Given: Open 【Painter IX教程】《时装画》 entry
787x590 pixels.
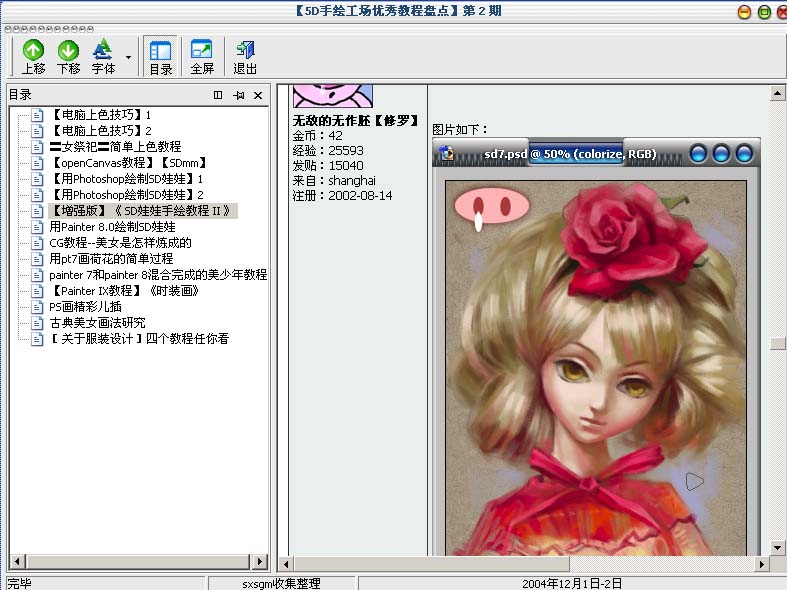Looking at the screenshot, I should coord(124,291).
